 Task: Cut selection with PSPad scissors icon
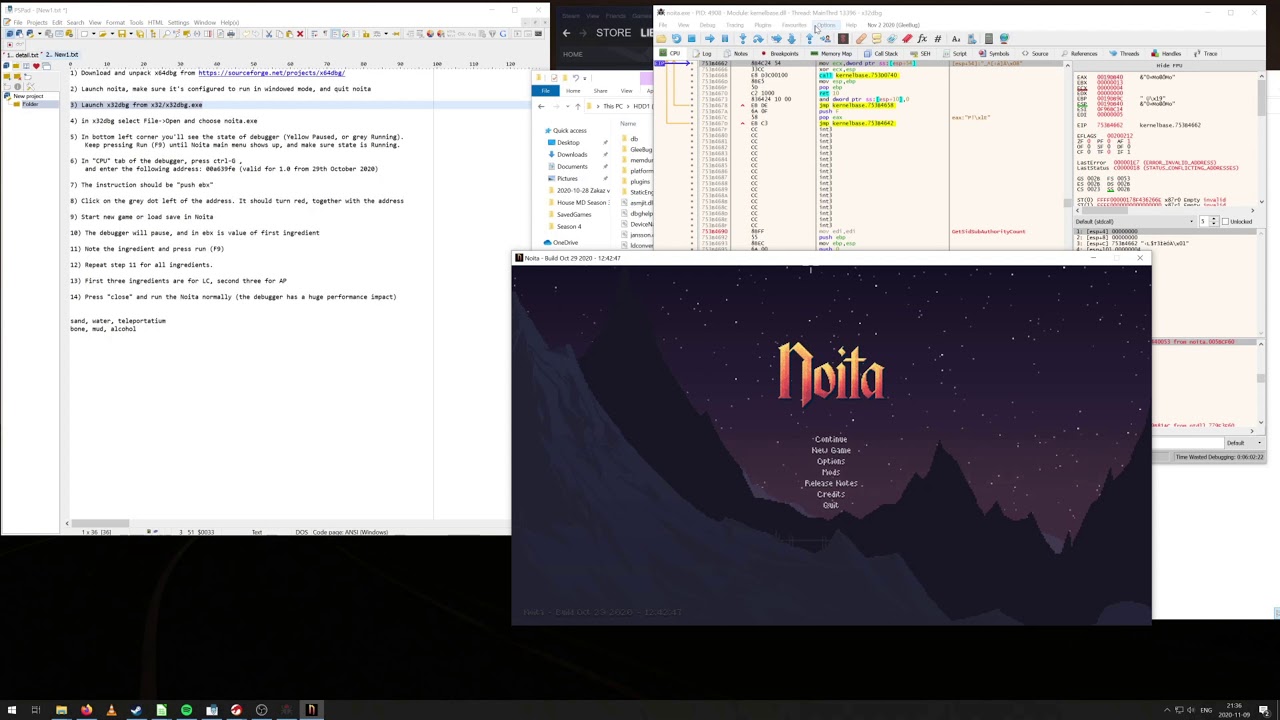tap(269, 34)
